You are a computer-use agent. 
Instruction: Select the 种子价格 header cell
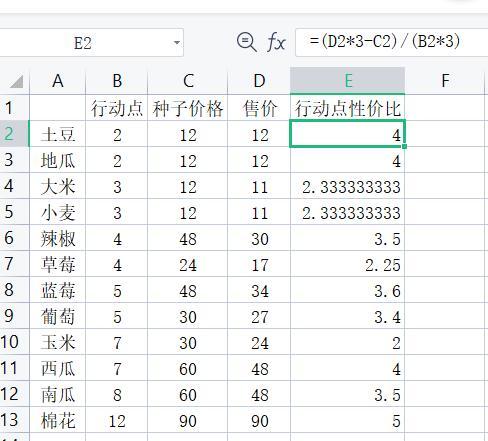click(188, 108)
